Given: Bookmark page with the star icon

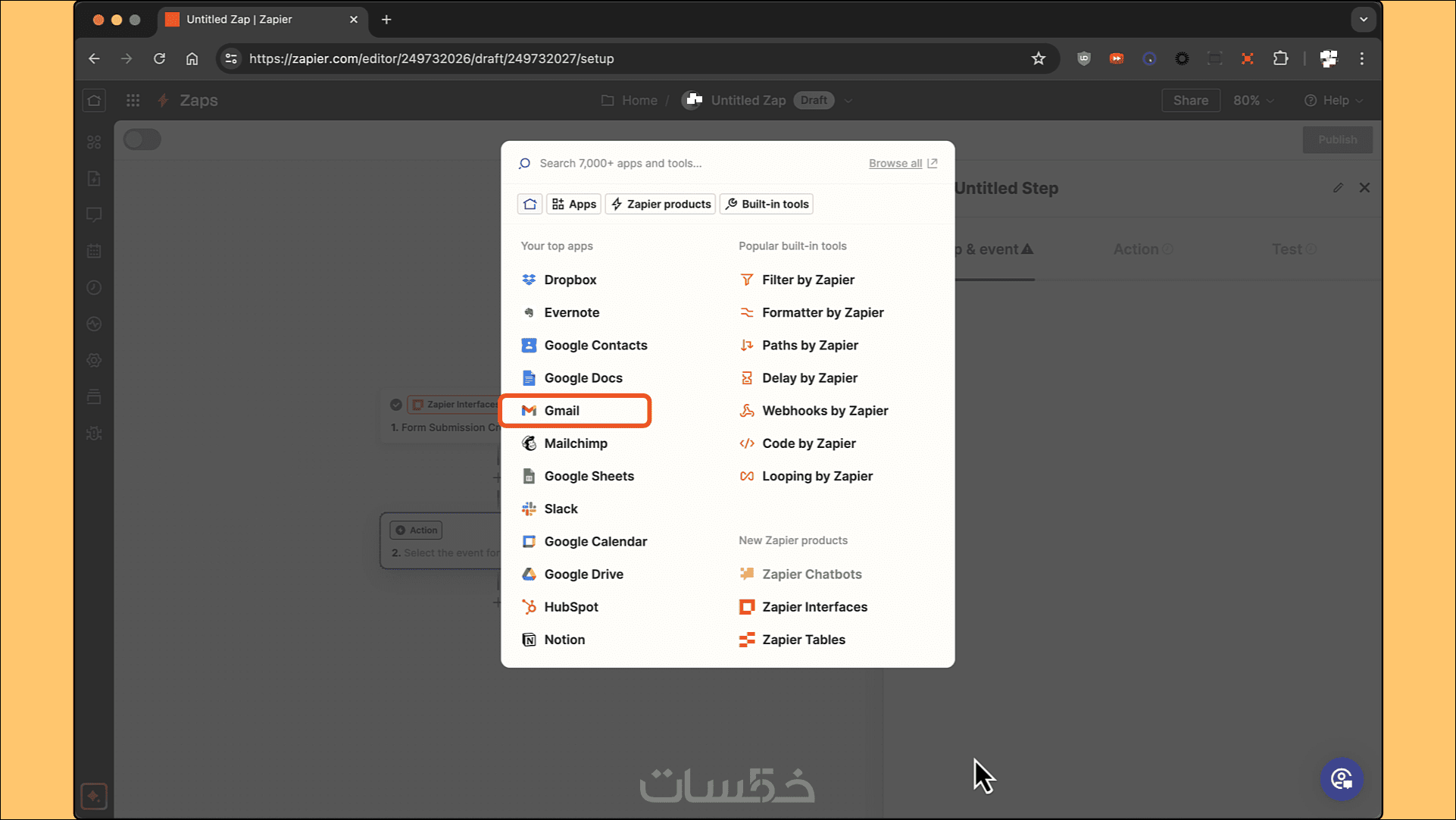Looking at the screenshot, I should pyautogui.click(x=1038, y=58).
